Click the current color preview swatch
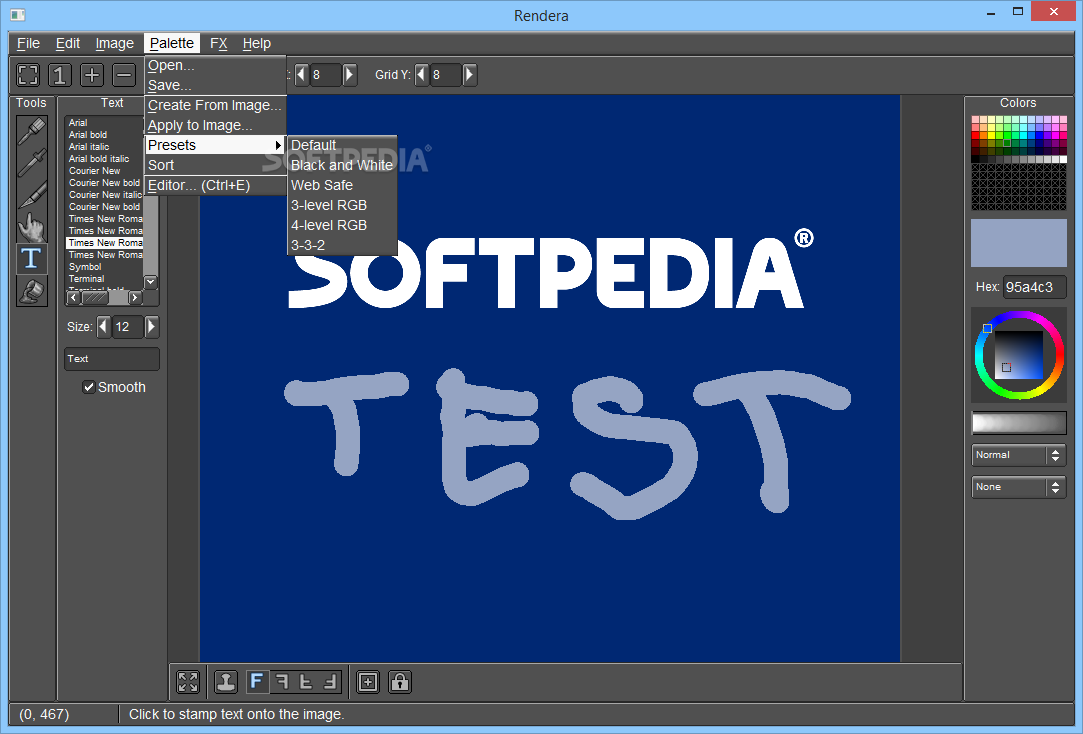Image resolution: width=1083 pixels, height=734 pixels. pos(1019,243)
